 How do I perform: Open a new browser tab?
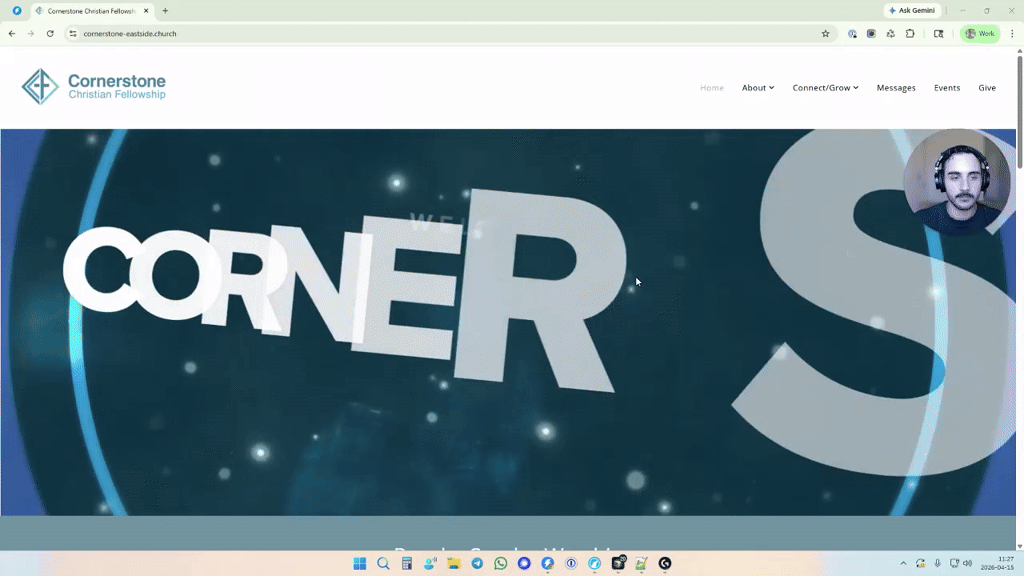pos(165,10)
